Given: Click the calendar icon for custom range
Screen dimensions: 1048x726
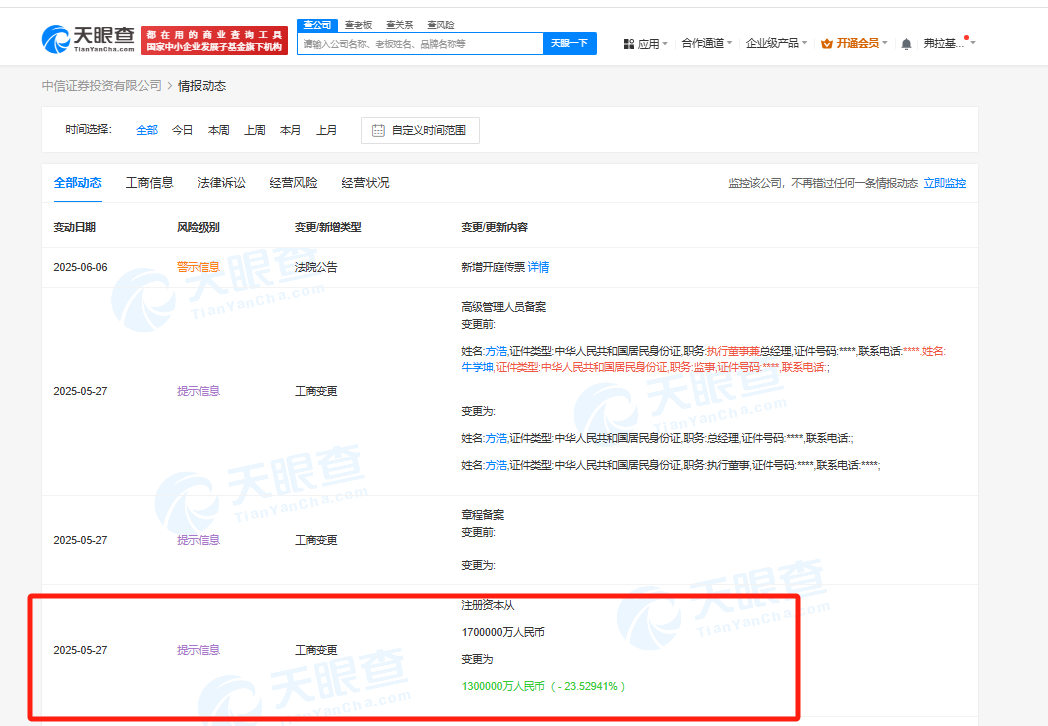Looking at the screenshot, I should point(379,130).
